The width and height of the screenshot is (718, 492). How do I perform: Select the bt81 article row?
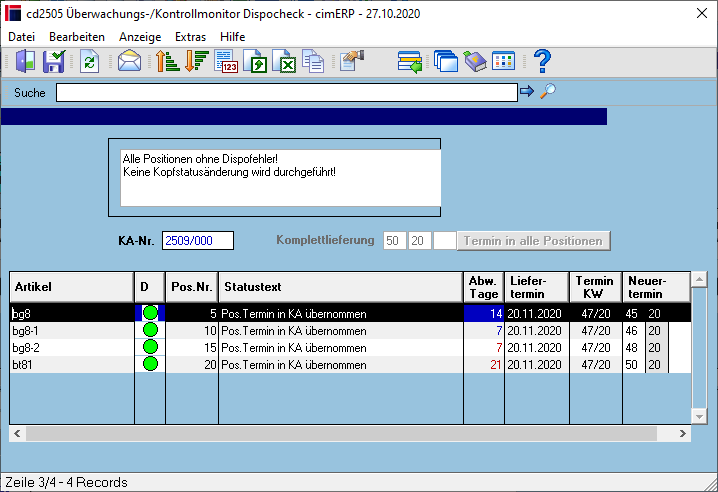(x=350, y=365)
